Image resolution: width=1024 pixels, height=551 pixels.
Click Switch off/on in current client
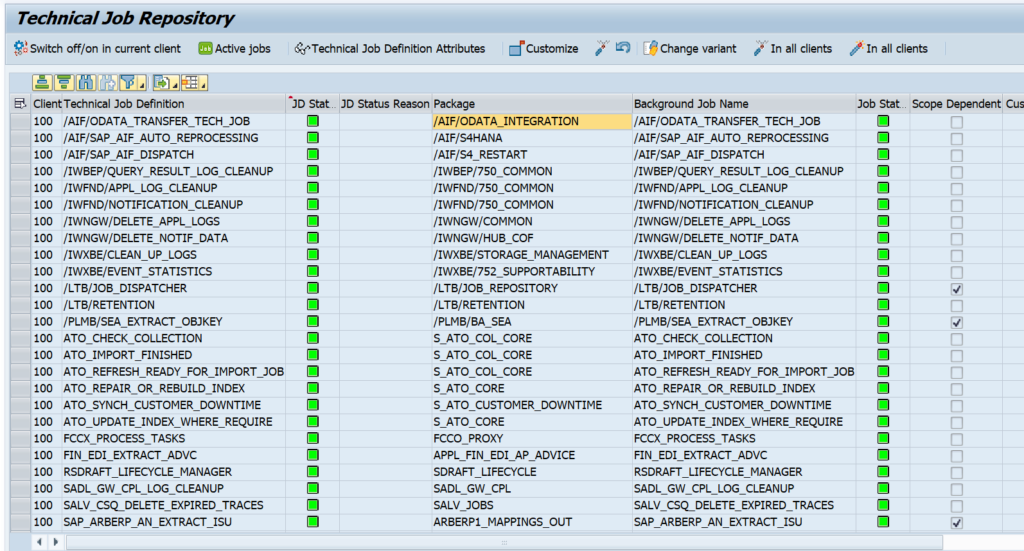[97, 48]
